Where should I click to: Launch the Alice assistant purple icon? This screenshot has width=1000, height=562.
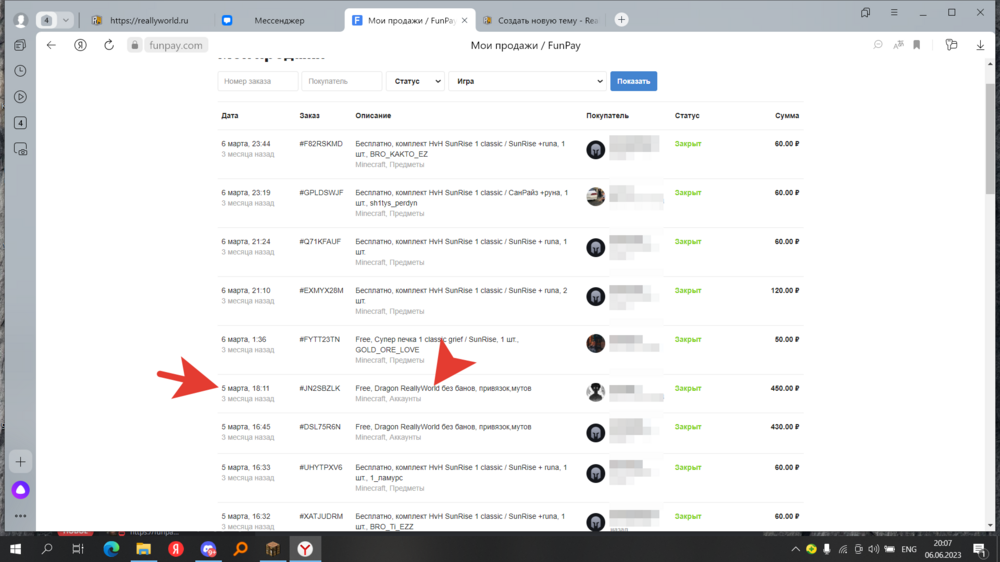[20, 490]
